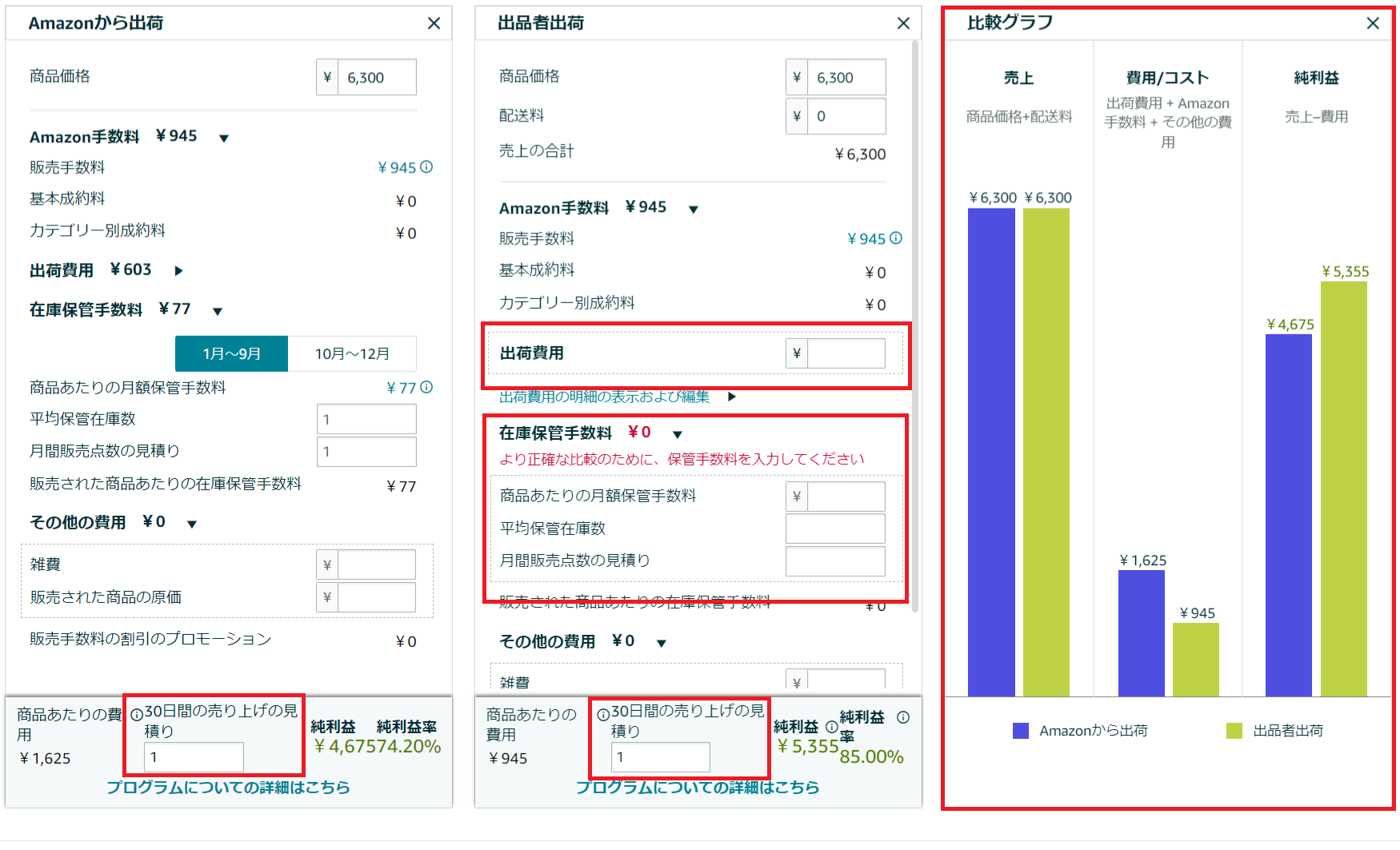Close the Amazonから出荷 panel
The image size is (1400, 850).
coord(434,23)
